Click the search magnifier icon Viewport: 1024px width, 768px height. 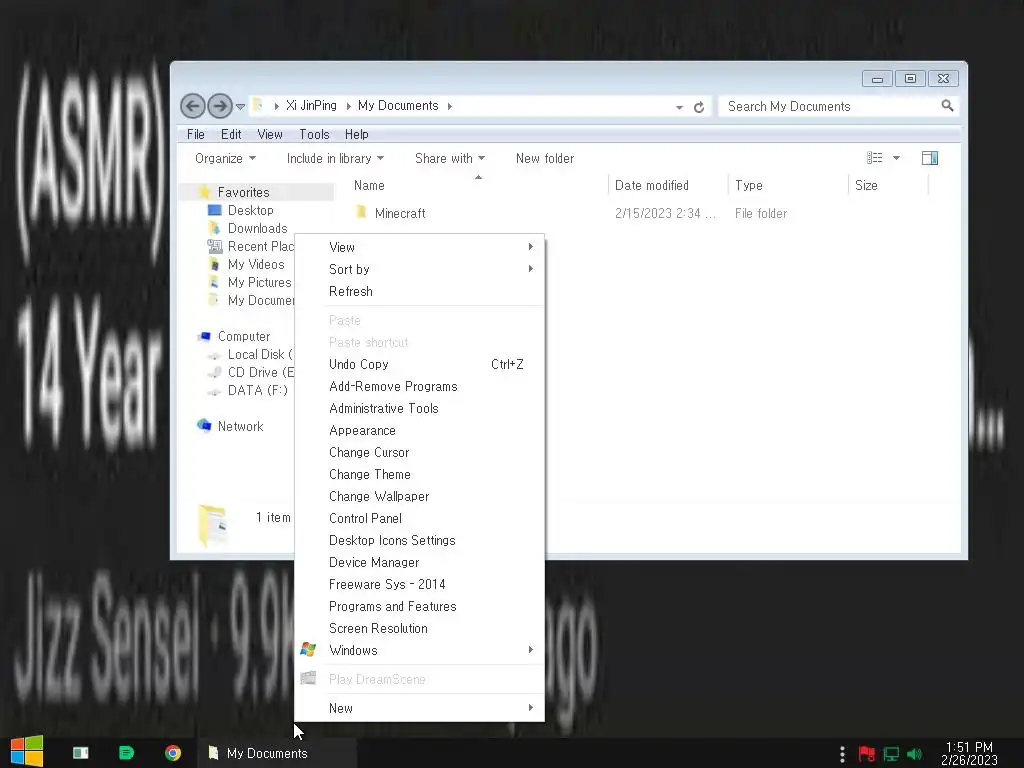coord(947,106)
